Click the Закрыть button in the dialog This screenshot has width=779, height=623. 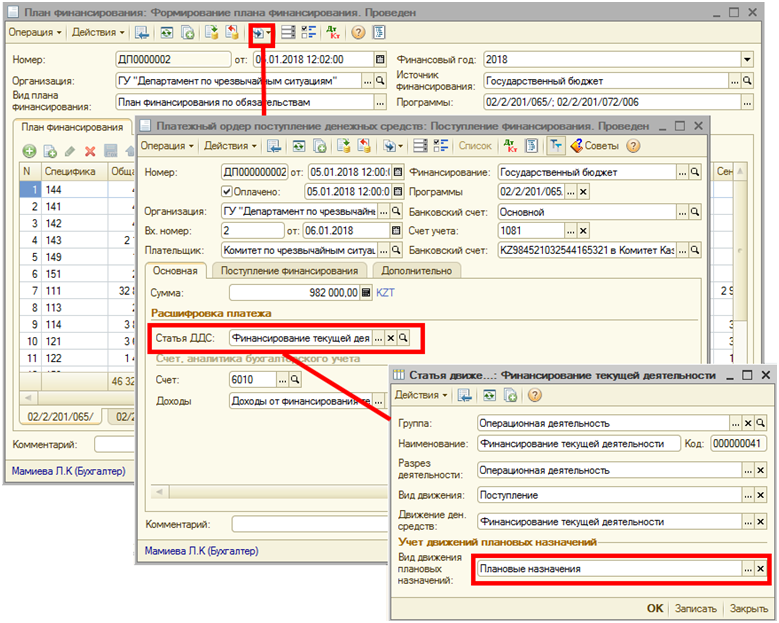748,608
